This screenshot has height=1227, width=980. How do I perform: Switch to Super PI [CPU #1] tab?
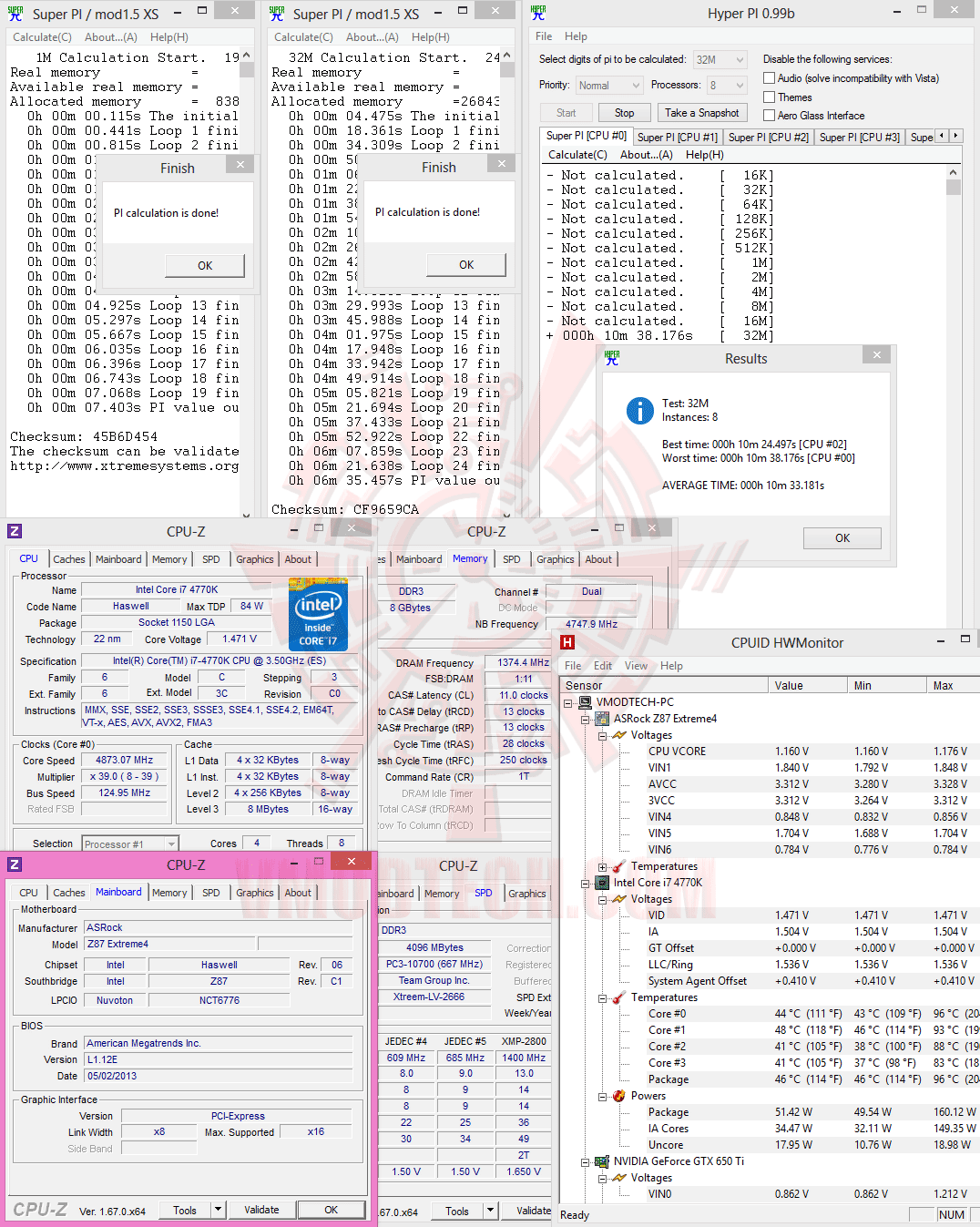[x=678, y=137]
